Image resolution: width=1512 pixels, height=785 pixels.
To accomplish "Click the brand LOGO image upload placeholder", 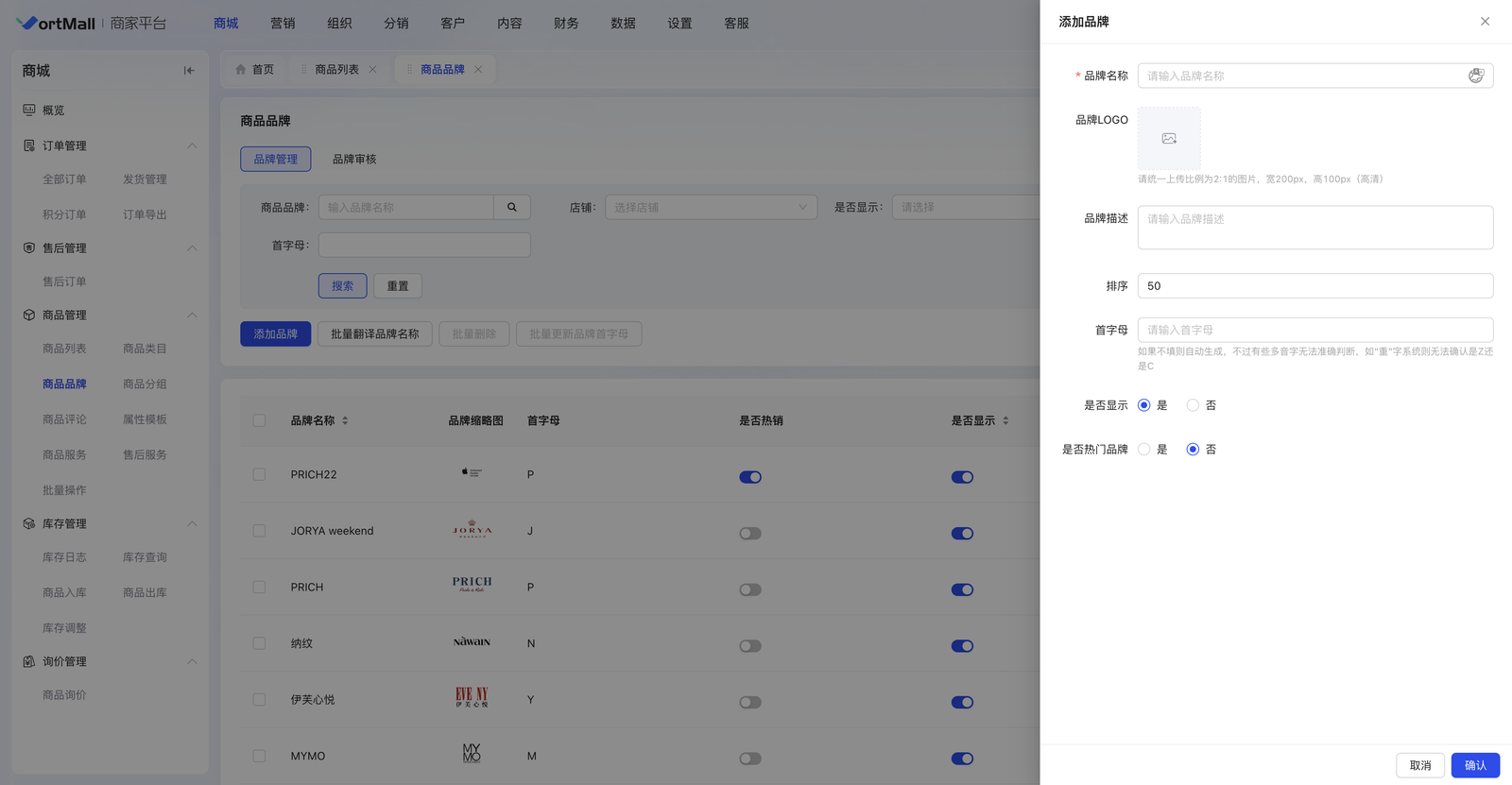I will pos(1169,139).
